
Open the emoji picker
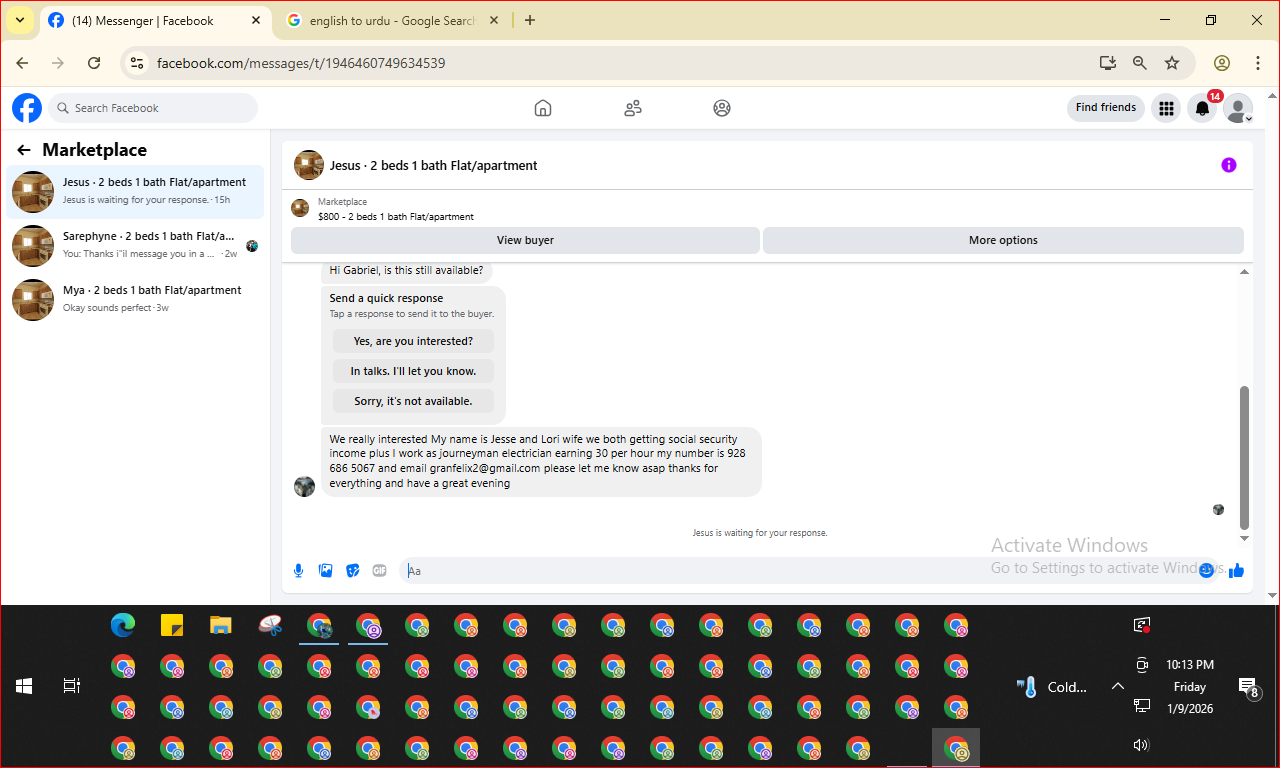coord(1207,570)
